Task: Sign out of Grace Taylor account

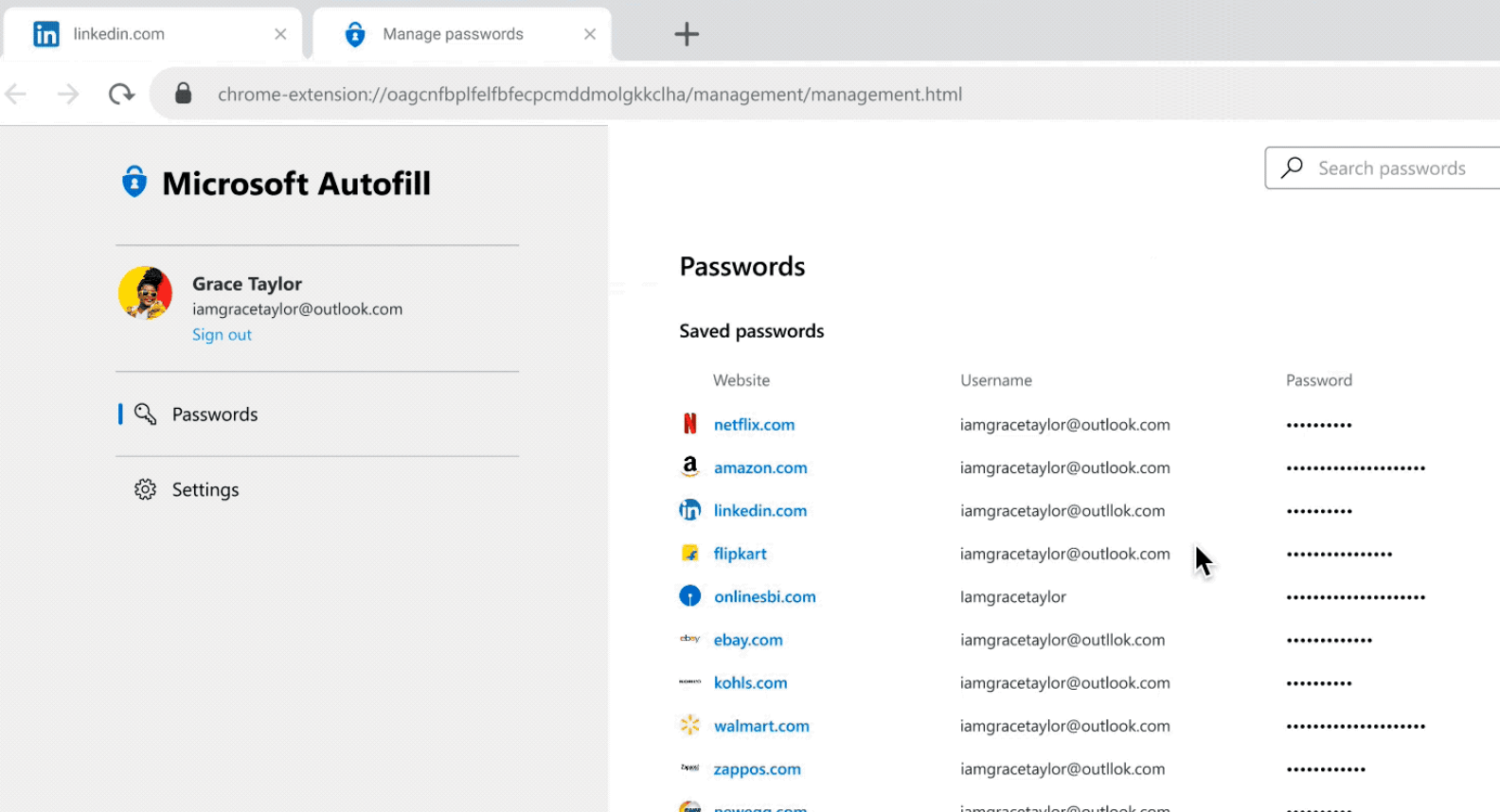Action: (x=222, y=335)
